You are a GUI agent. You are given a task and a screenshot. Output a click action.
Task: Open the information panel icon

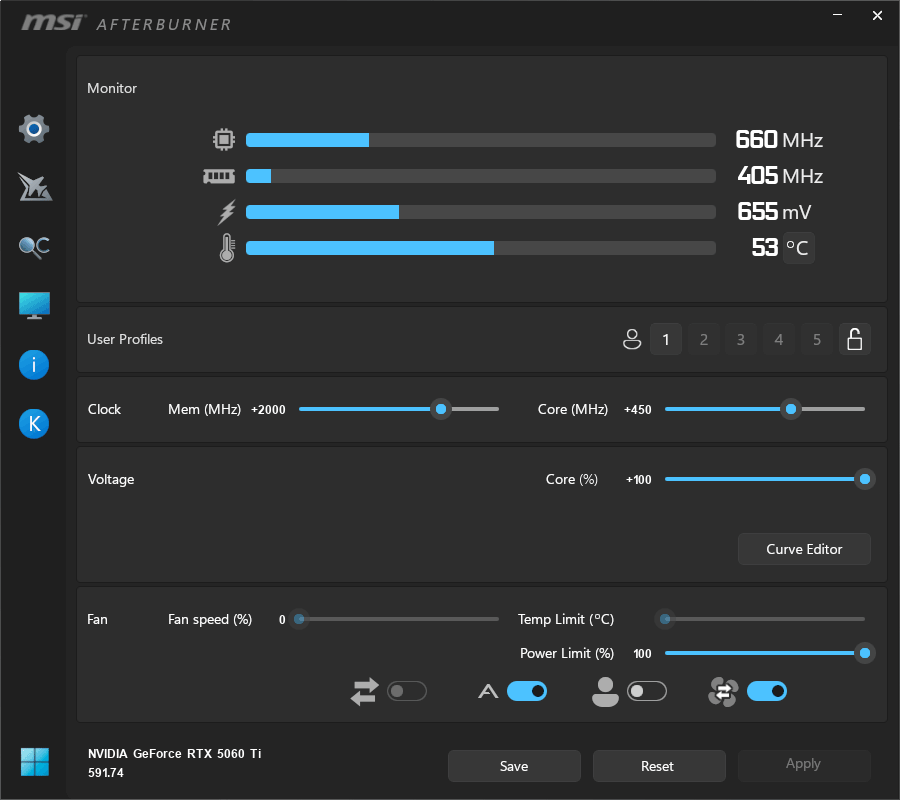coord(33,364)
